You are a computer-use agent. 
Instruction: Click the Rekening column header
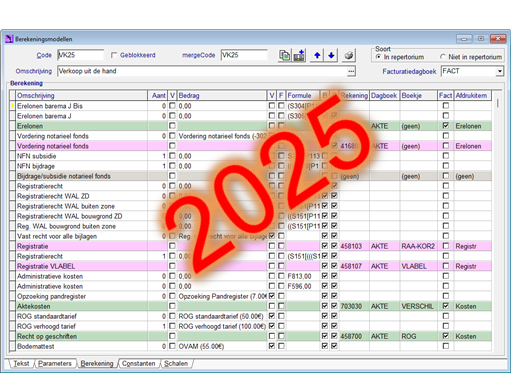354,96
